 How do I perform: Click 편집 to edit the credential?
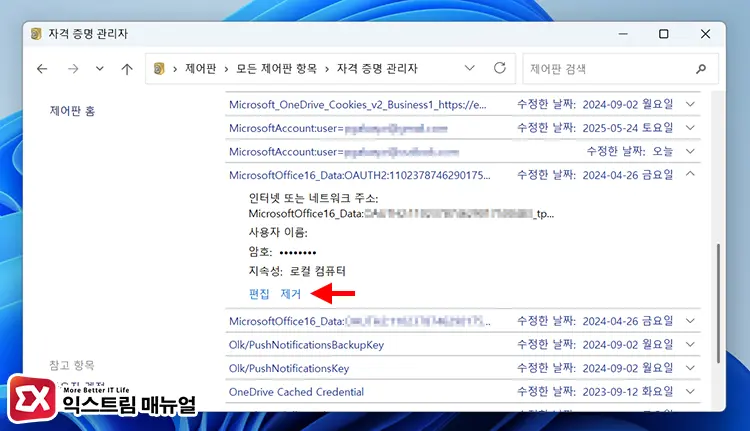point(259,294)
